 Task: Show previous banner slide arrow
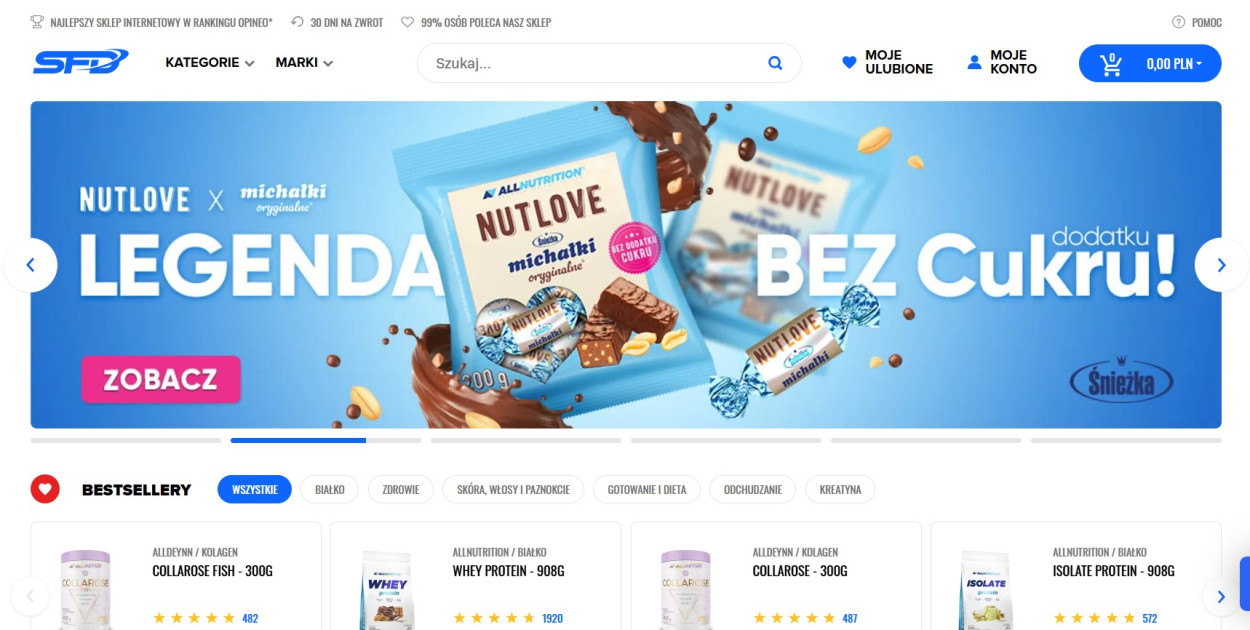pyautogui.click(x=30, y=265)
